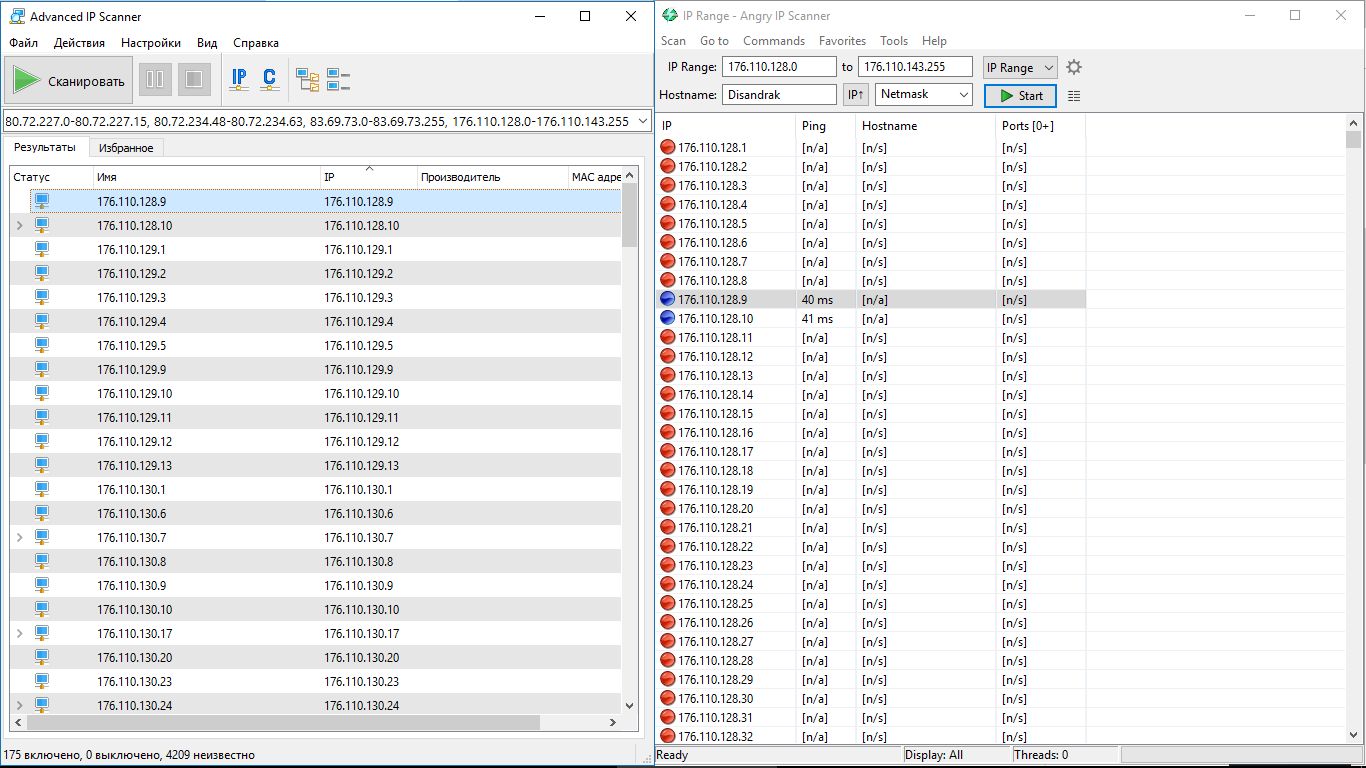Image resolution: width=1366 pixels, height=768 pixels.
Task: Open the Настройки menu
Action: pyautogui.click(x=151, y=43)
